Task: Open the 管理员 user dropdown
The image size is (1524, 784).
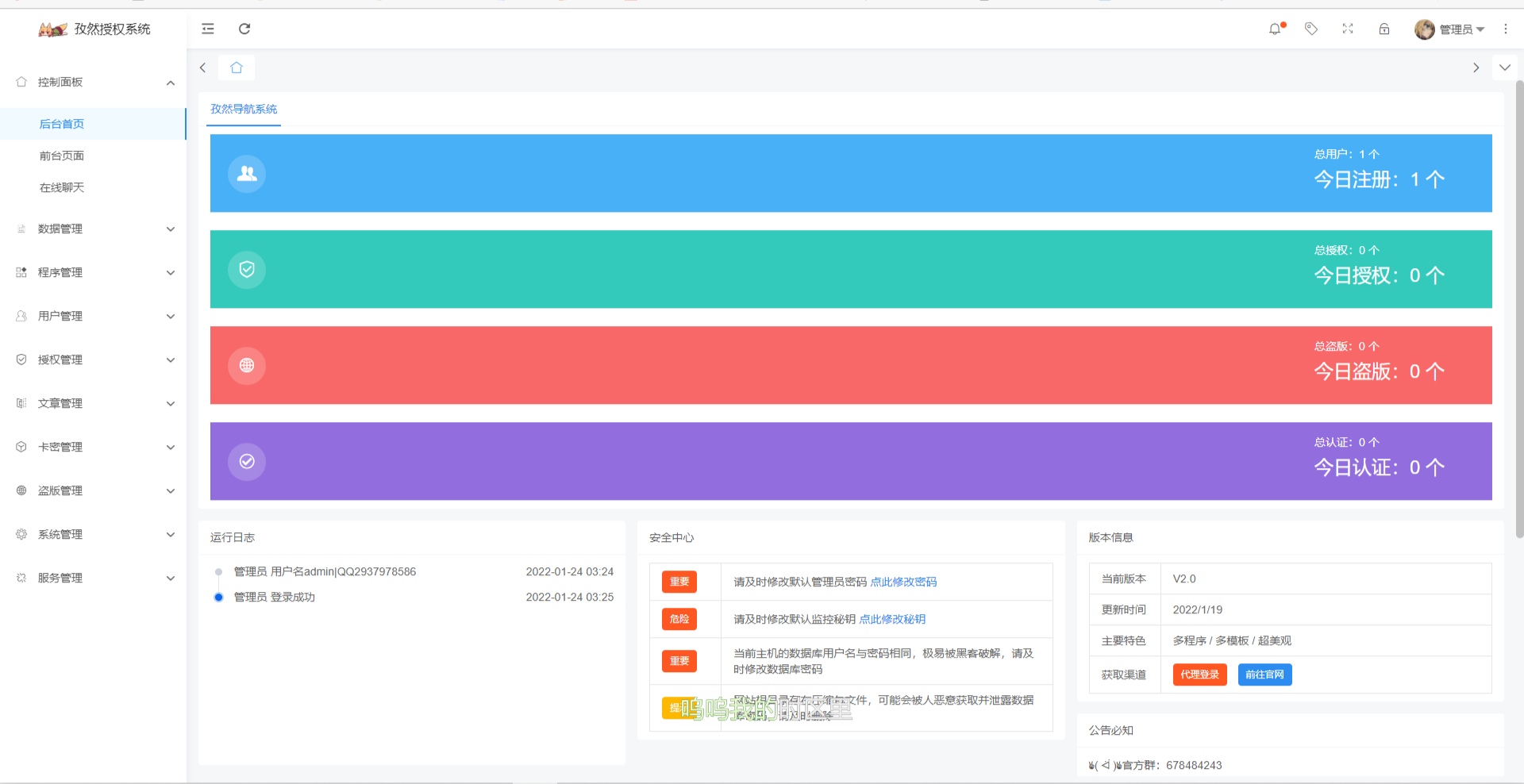Action: tap(1449, 29)
